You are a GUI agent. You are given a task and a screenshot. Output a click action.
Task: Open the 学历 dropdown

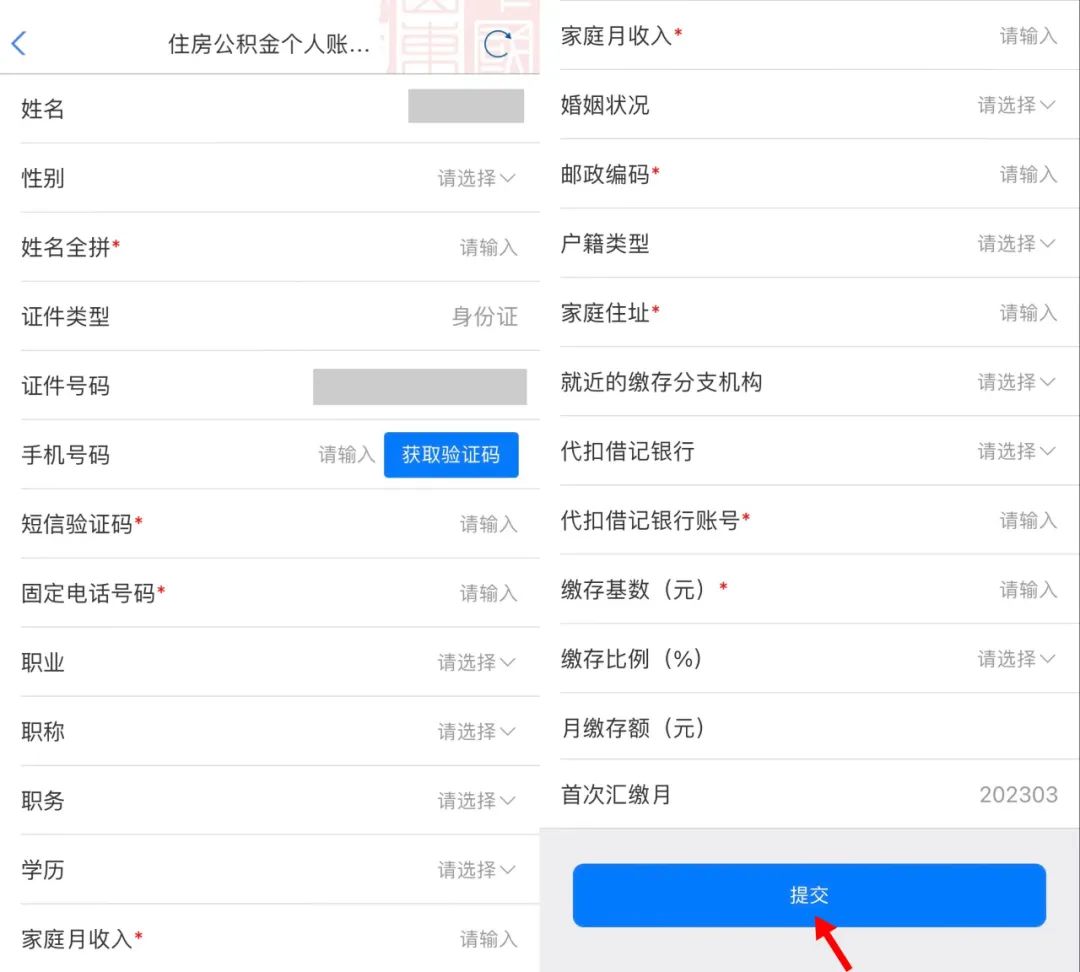coord(476,869)
